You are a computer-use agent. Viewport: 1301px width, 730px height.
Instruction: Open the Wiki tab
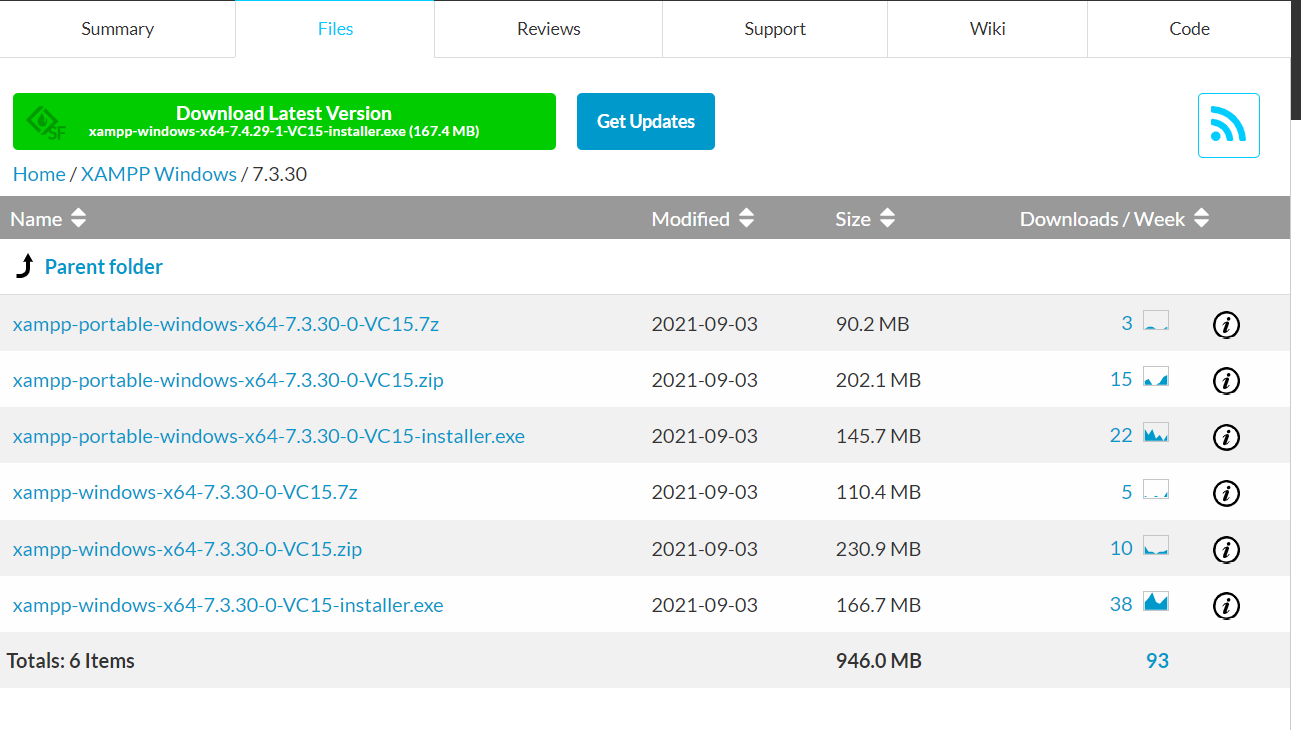click(987, 29)
